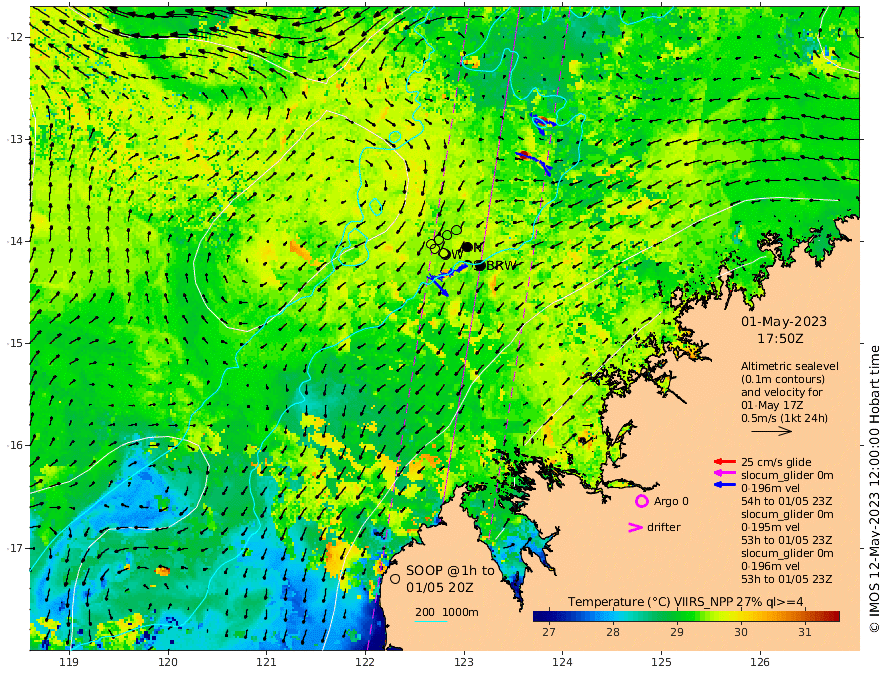Click the latitude axis label -15

[15, 343]
